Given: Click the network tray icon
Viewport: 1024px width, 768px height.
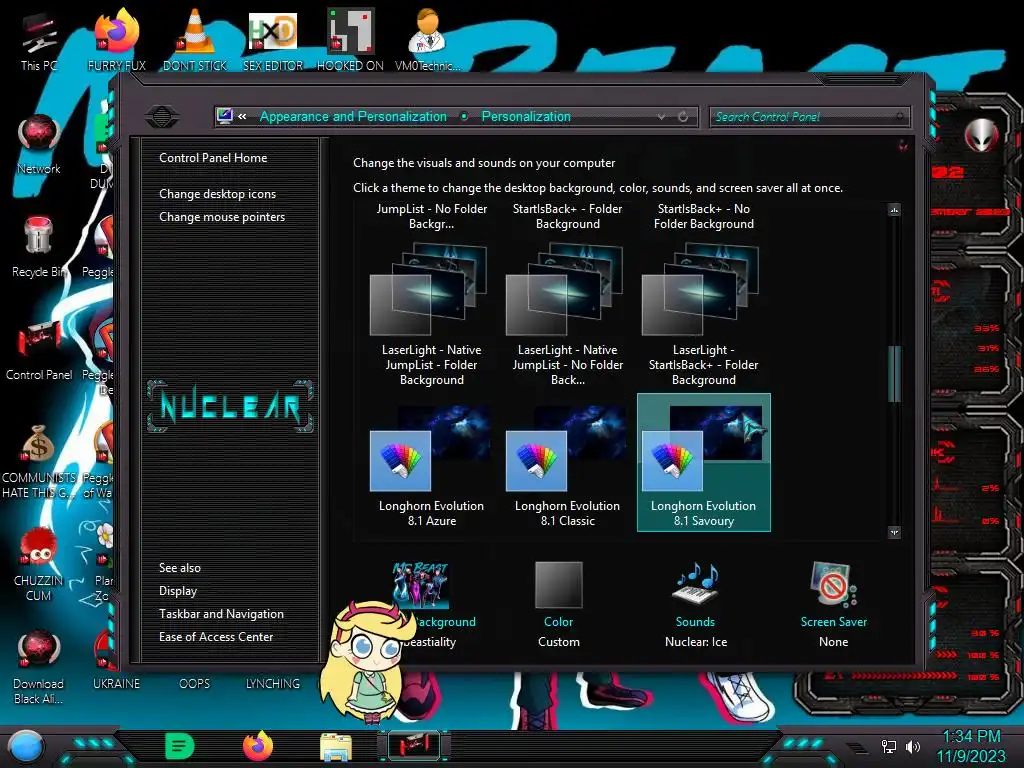Looking at the screenshot, I should (x=889, y=746).
